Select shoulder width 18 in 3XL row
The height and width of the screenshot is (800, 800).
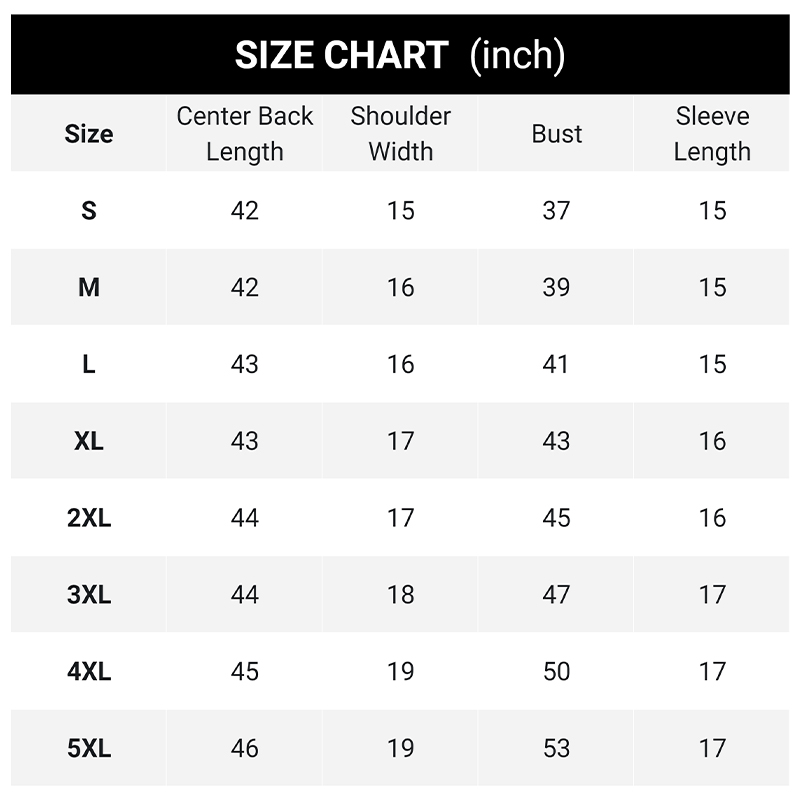pyautogui.click(x=401, y=594)
